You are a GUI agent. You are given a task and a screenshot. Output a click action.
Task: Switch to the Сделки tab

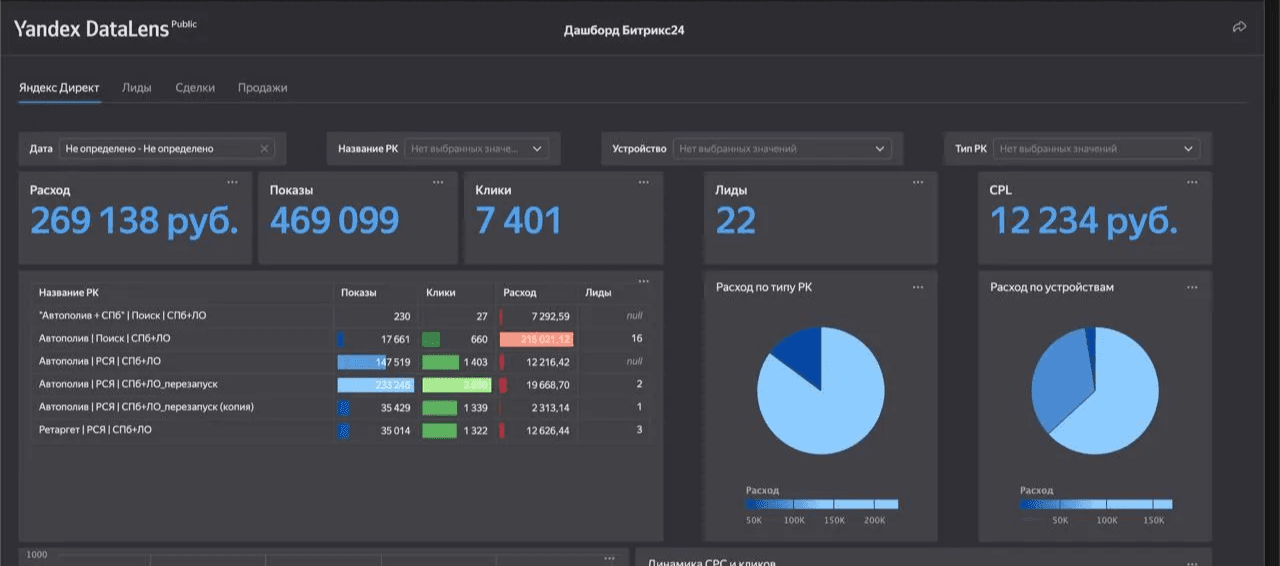point(195,87)
